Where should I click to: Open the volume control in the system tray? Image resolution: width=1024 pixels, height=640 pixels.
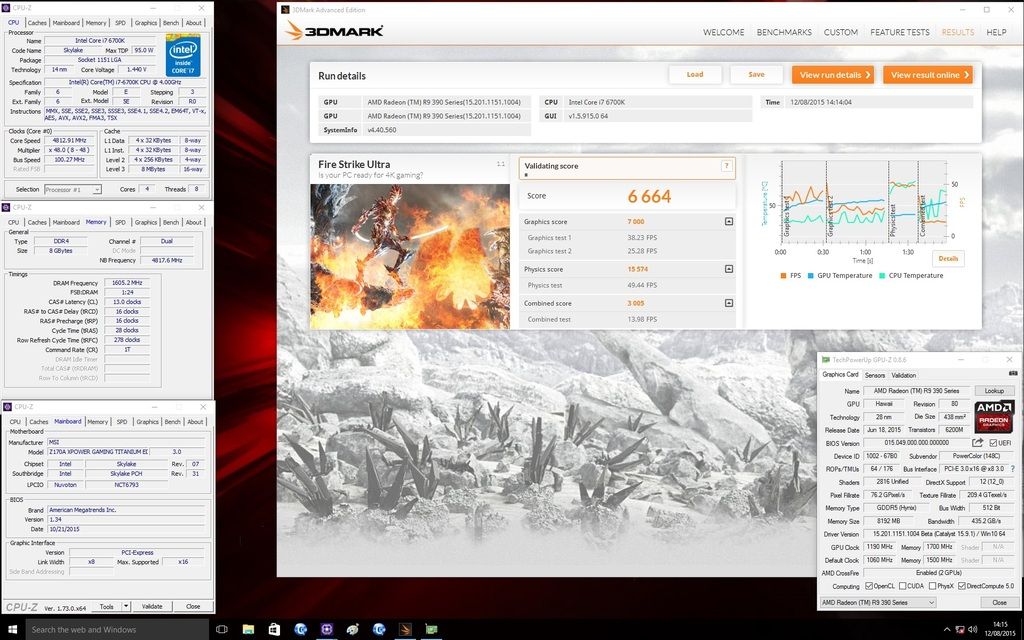tap(972, 630)
